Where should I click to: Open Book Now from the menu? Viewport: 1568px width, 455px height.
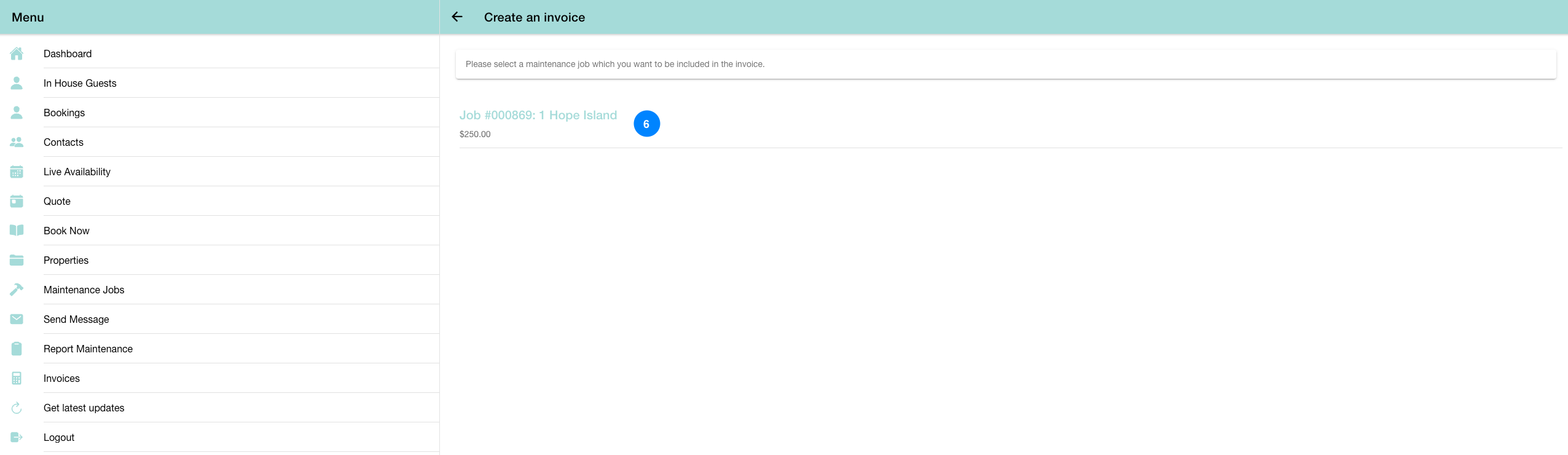click(66, 231)
